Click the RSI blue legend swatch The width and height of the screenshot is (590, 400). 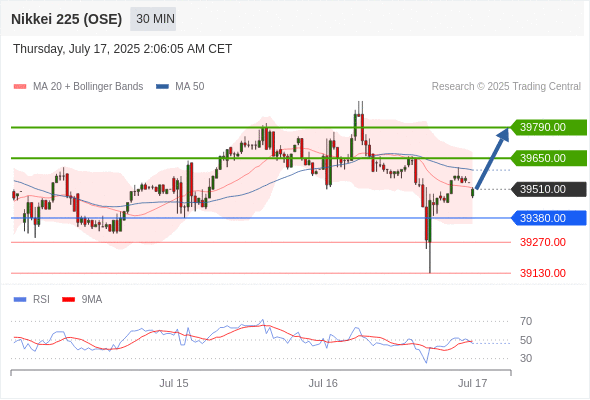[20, 300]
